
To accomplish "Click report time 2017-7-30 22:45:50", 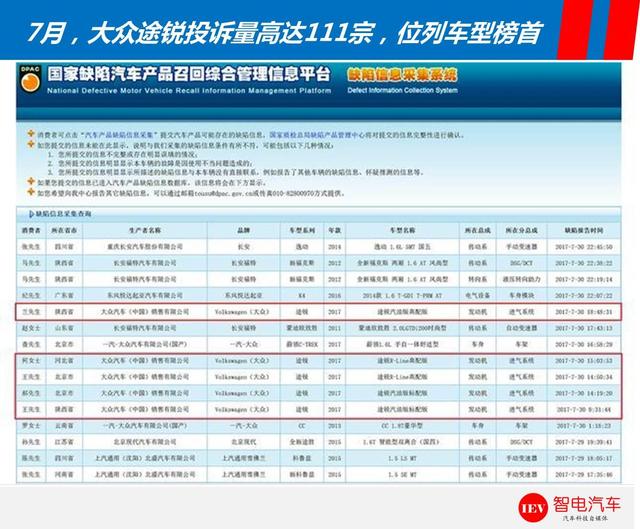I will (x=584, y=247).
